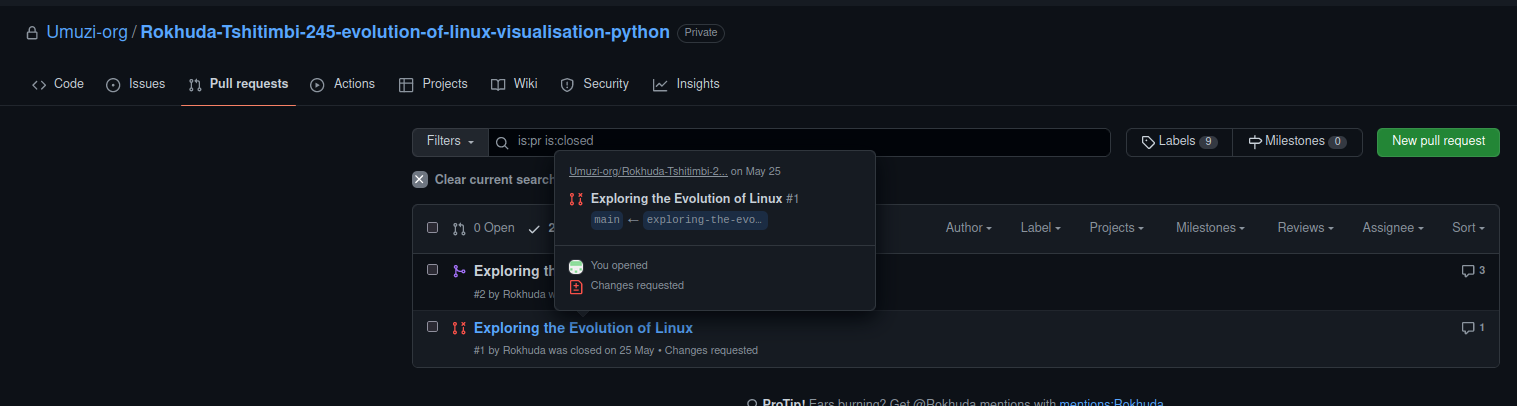Click the merged icon for PR #2

click(x=459, y=271)
